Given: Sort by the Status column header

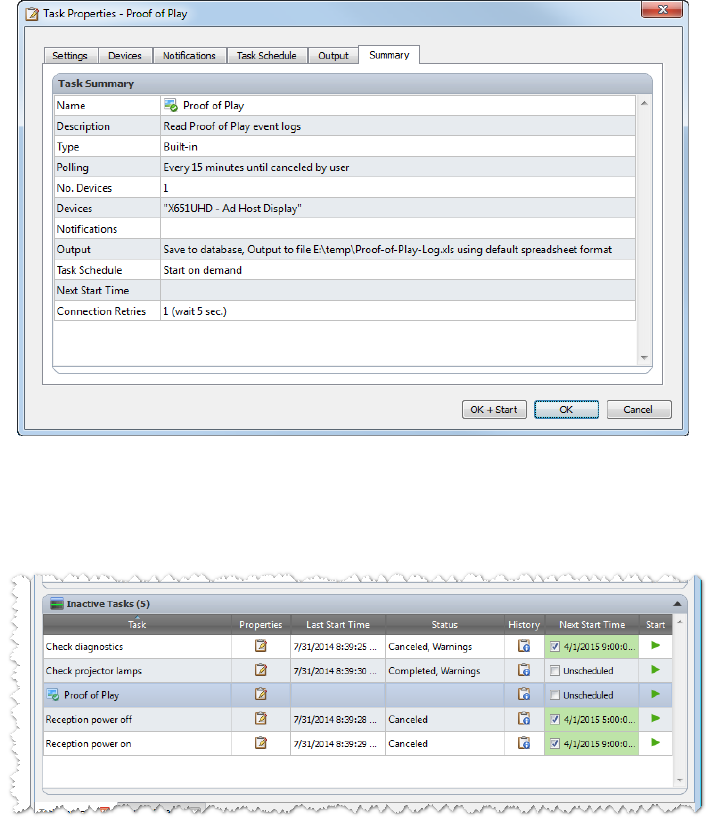Looking at the screenshot, I should pyautogui.click(x=444, y=624).
